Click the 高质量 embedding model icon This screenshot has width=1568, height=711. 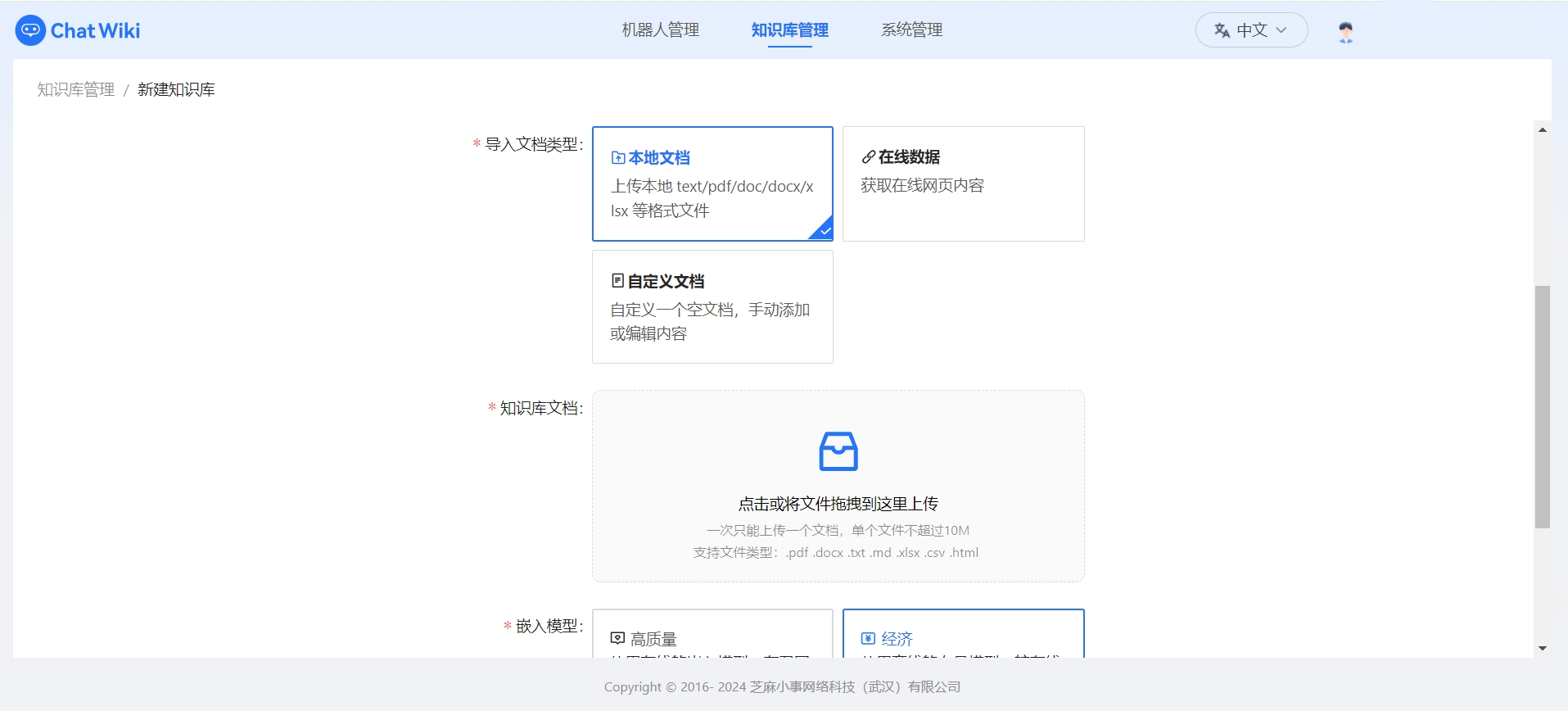pos(617,638)
